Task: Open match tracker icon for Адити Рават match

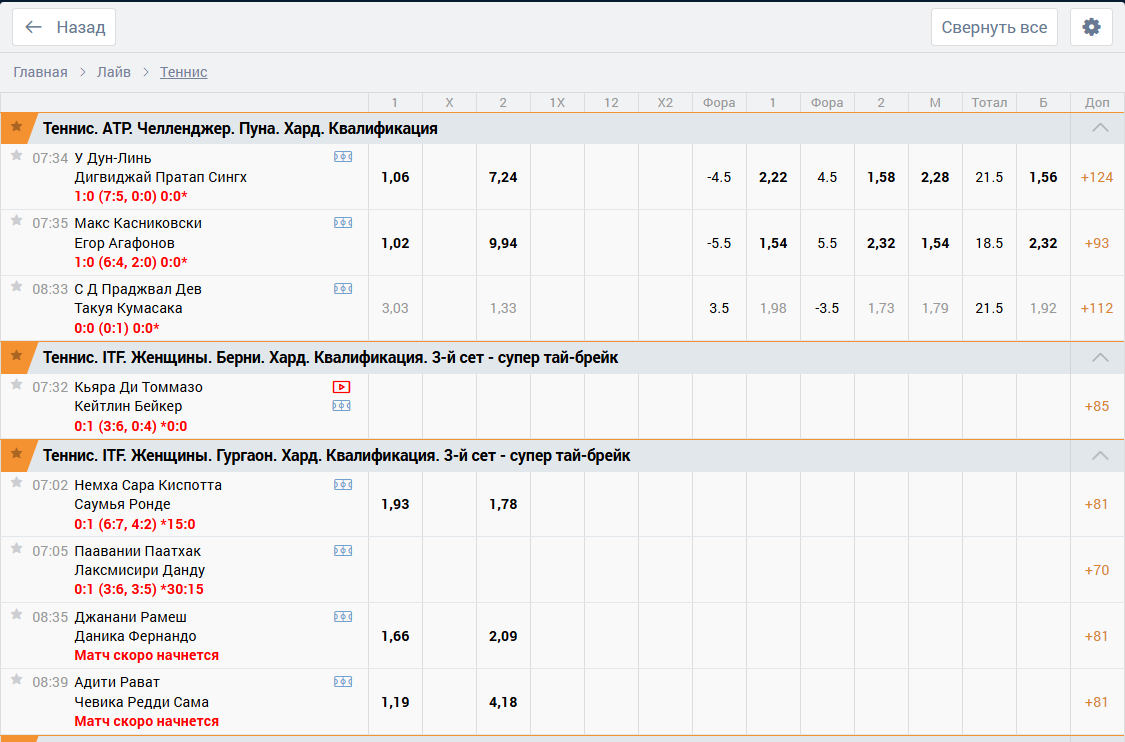Action: (342, 682)
